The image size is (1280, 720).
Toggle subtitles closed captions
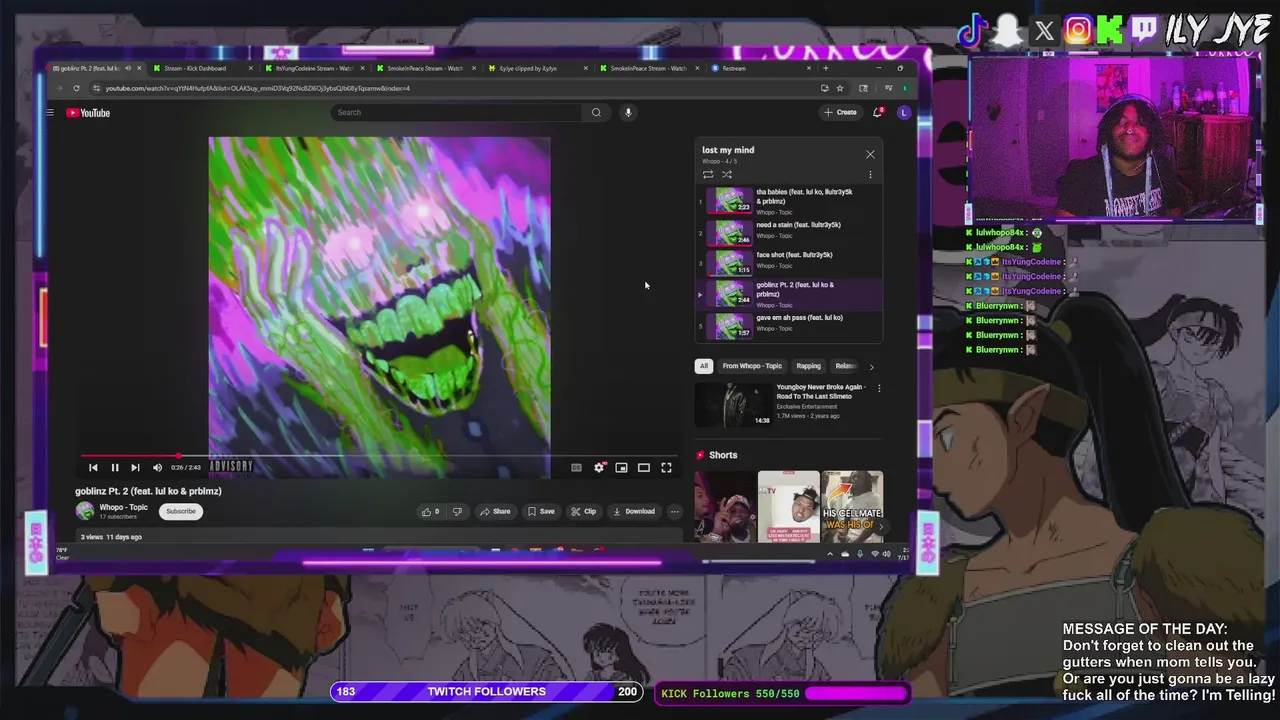tap(576, 467)
